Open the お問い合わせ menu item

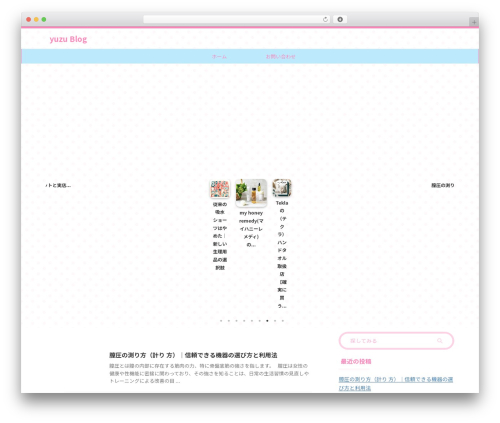click(281, 57)
